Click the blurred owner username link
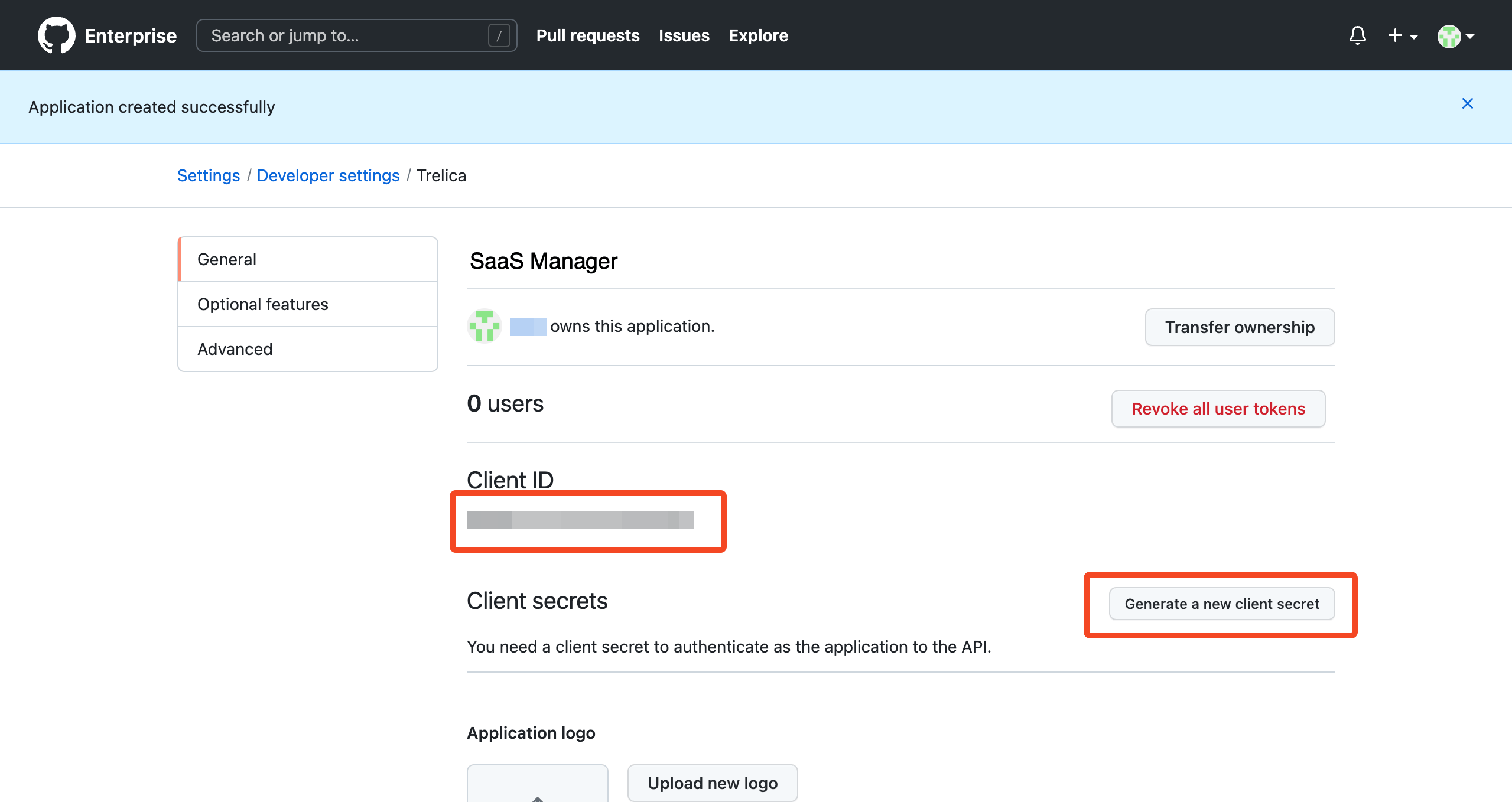This screenshot has height=802, width=1512. tap(528, 327)
